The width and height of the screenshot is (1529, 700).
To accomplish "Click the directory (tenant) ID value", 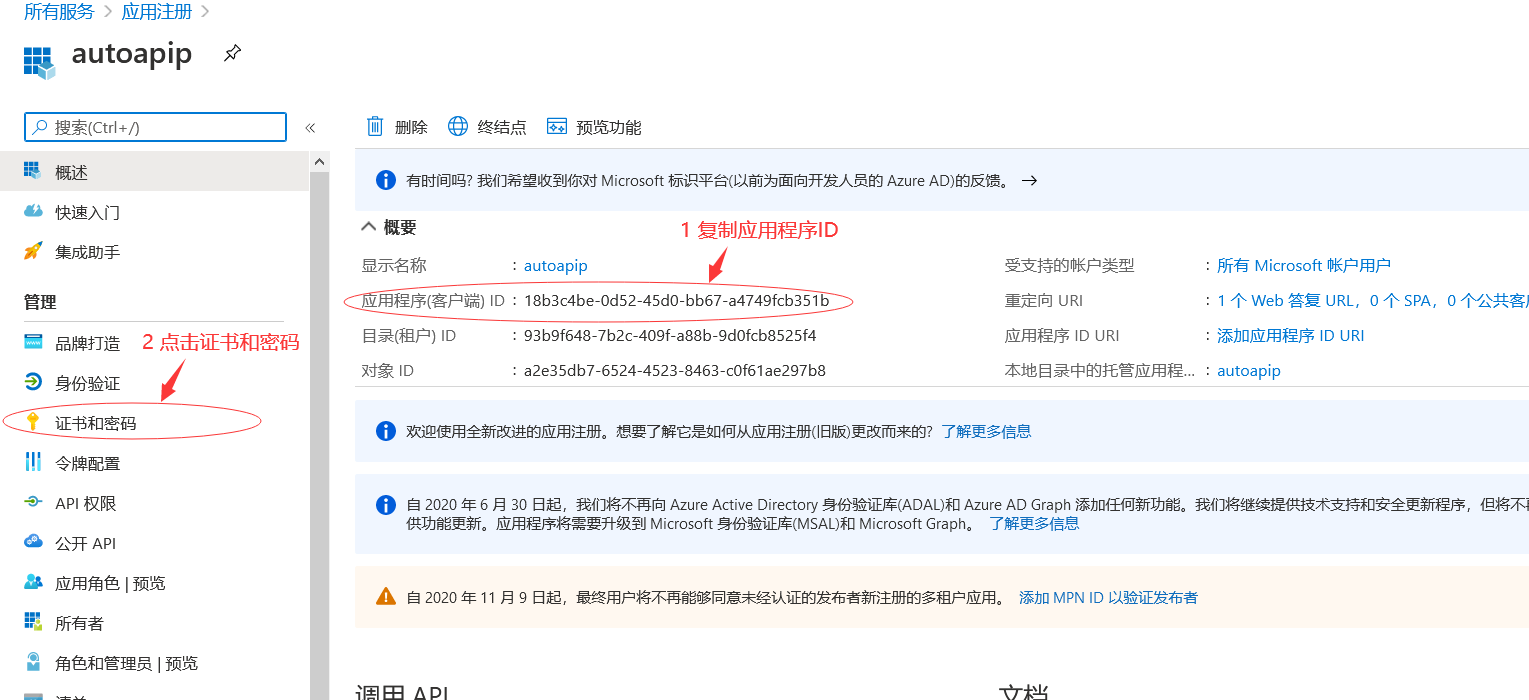I will [x=670, y=335].
